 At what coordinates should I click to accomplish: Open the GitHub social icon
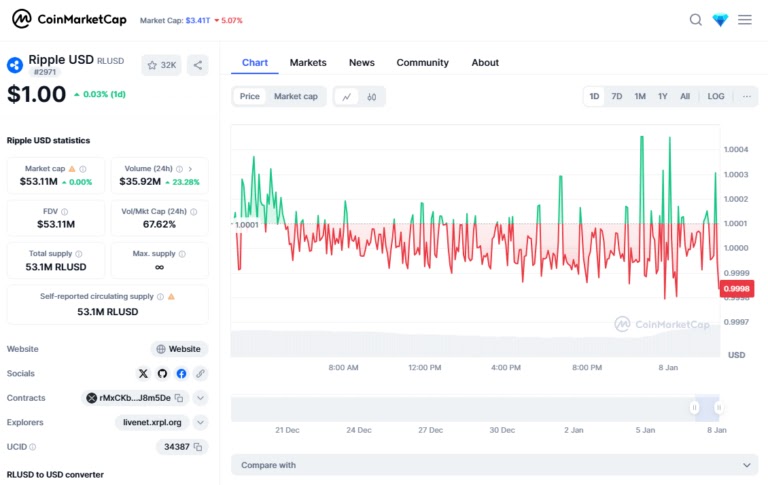(162, 374)
